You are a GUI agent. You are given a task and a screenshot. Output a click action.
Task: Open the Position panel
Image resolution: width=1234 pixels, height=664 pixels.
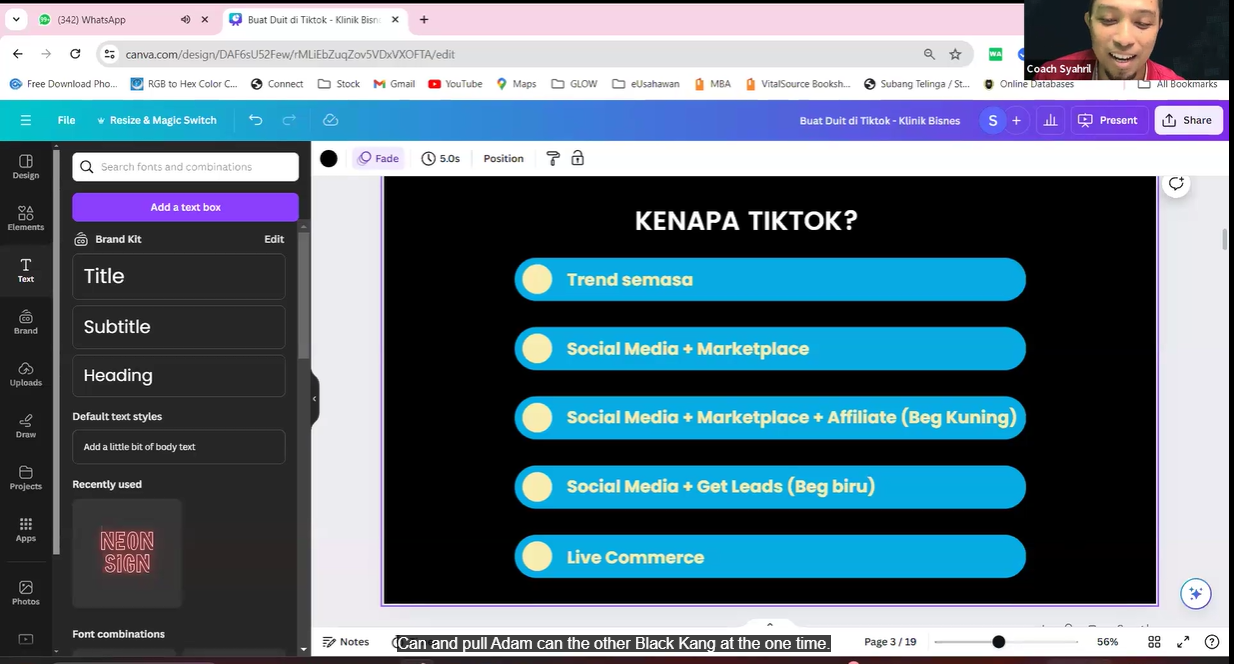(x=503, y=158)
